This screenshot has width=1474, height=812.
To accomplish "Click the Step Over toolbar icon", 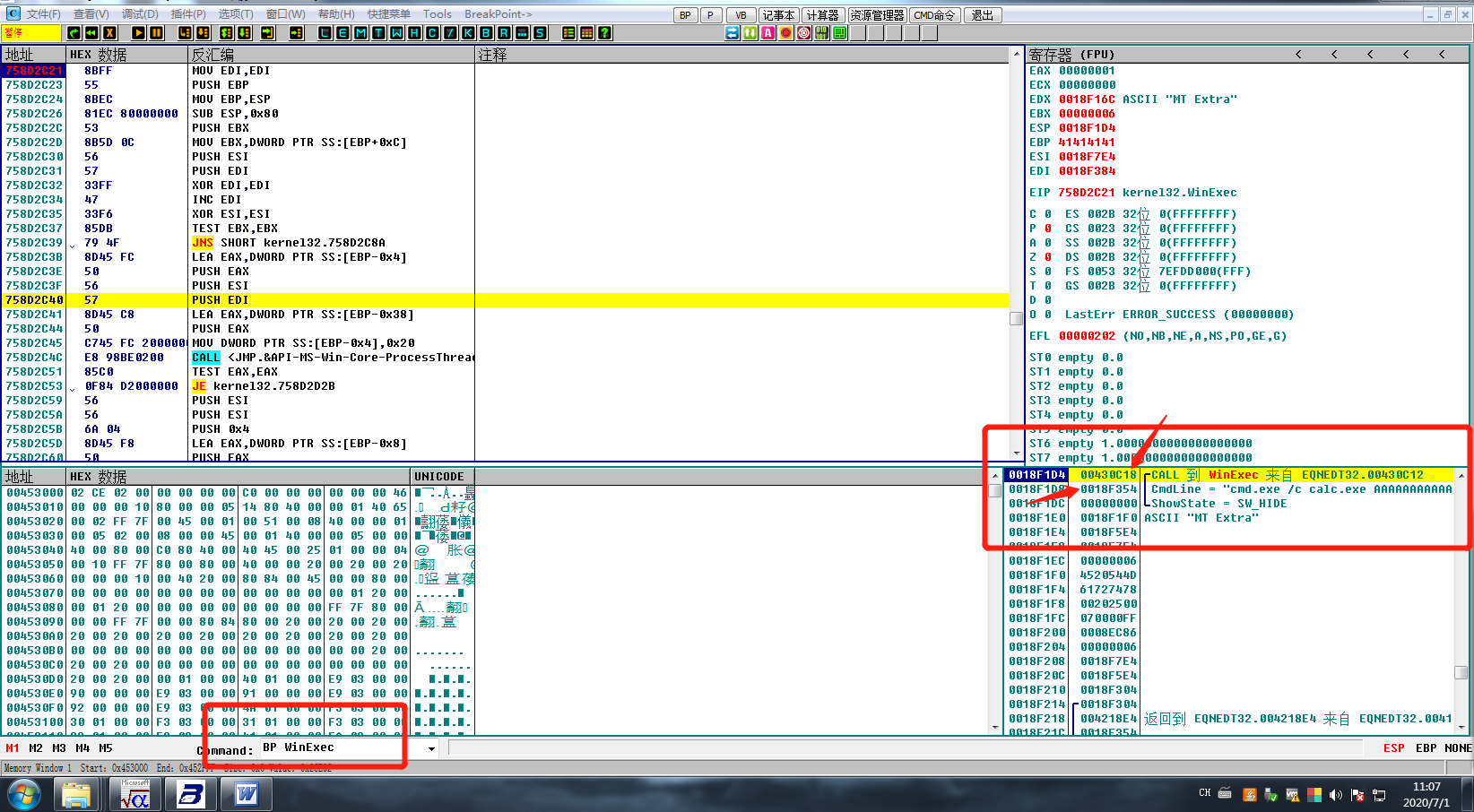I will point(204,32).
